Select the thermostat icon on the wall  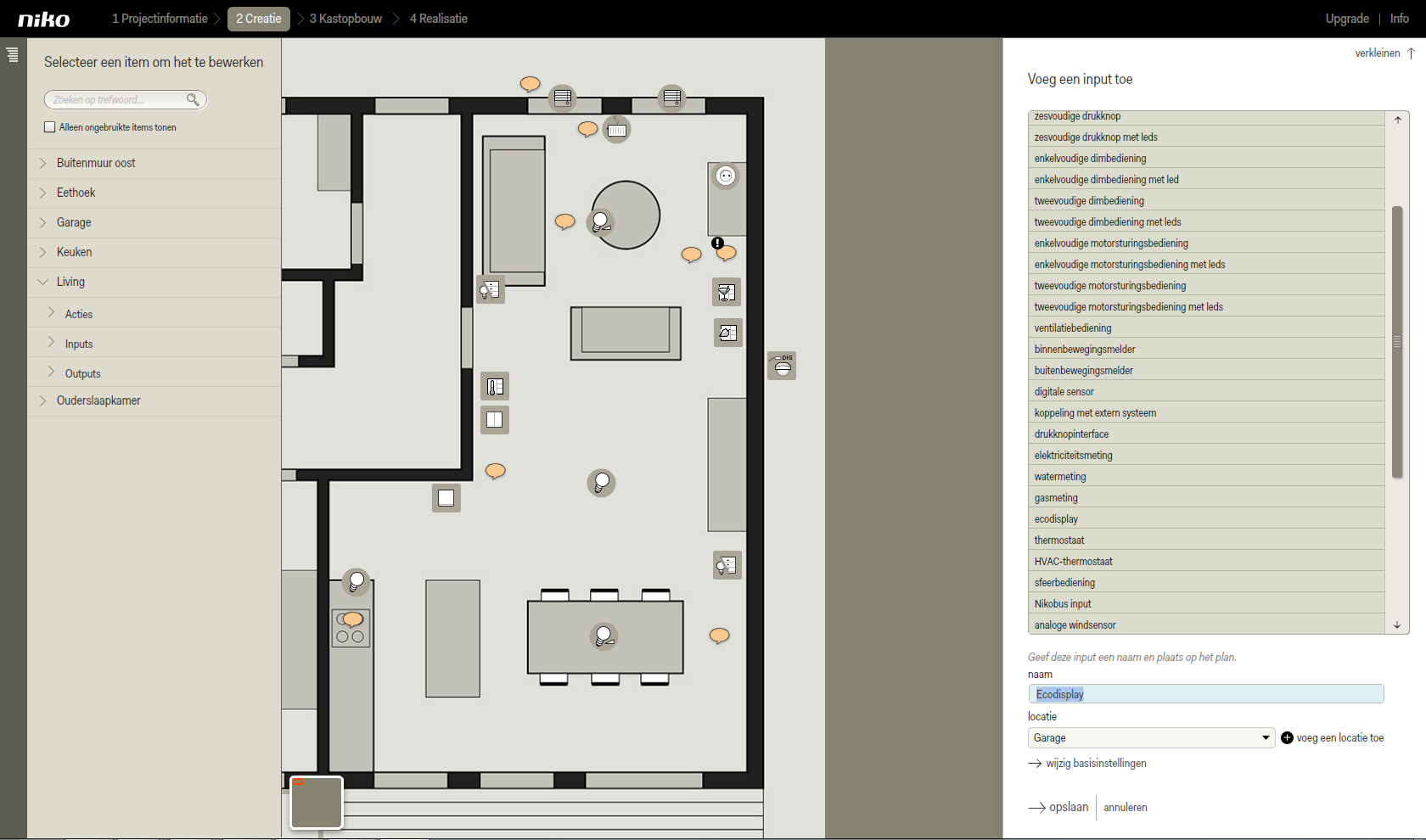coord(495,387)
